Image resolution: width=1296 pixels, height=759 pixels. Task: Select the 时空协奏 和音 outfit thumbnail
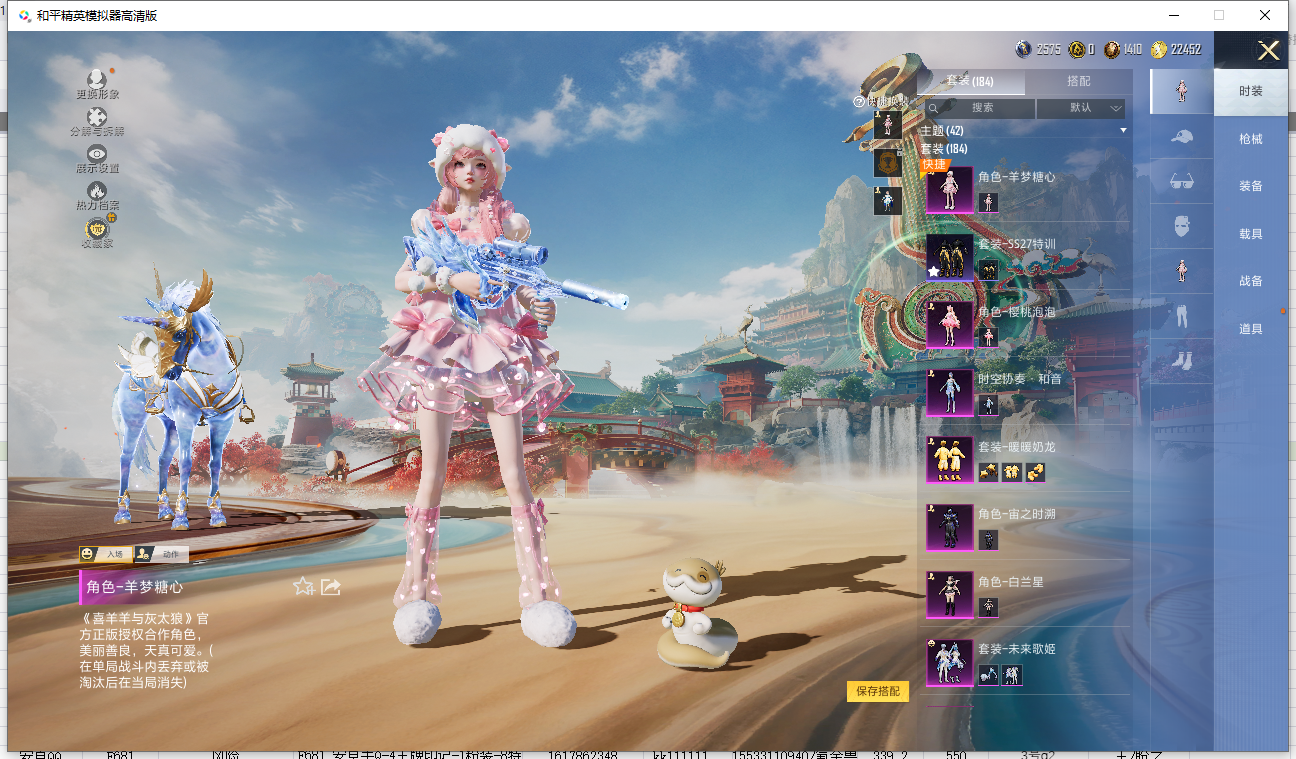click(x=949, y=392)
